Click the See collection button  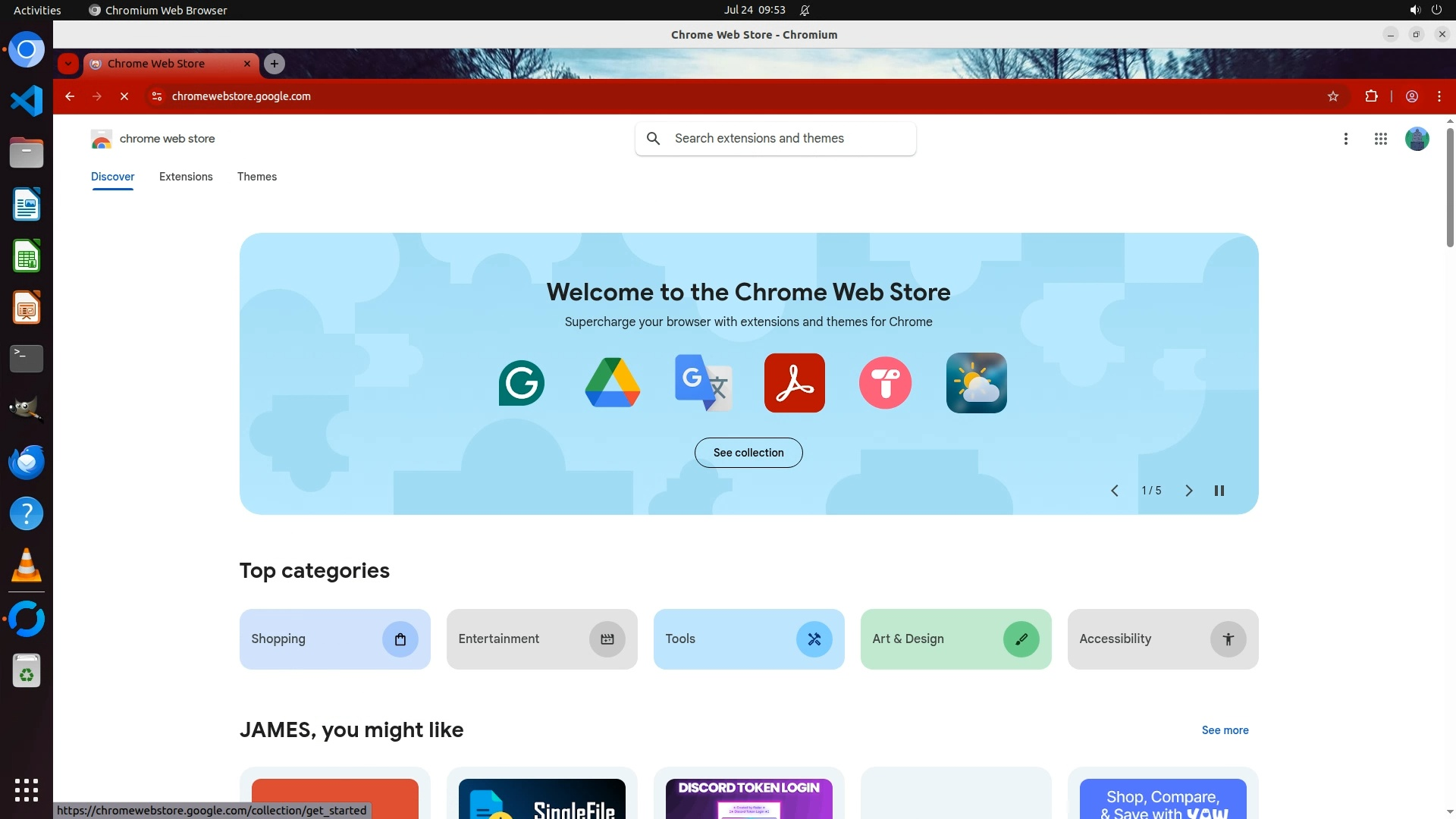click(748, 453)
